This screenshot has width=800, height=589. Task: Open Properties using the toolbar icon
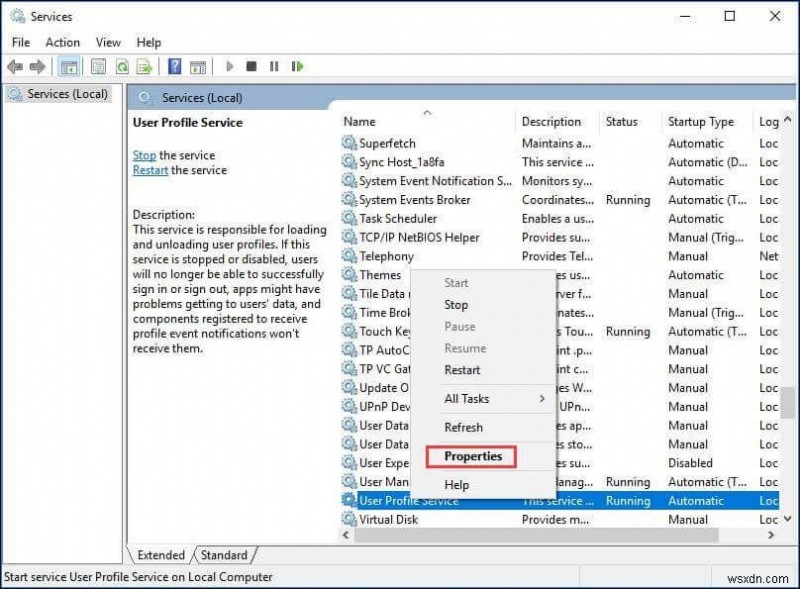click(x=97, y=66)
